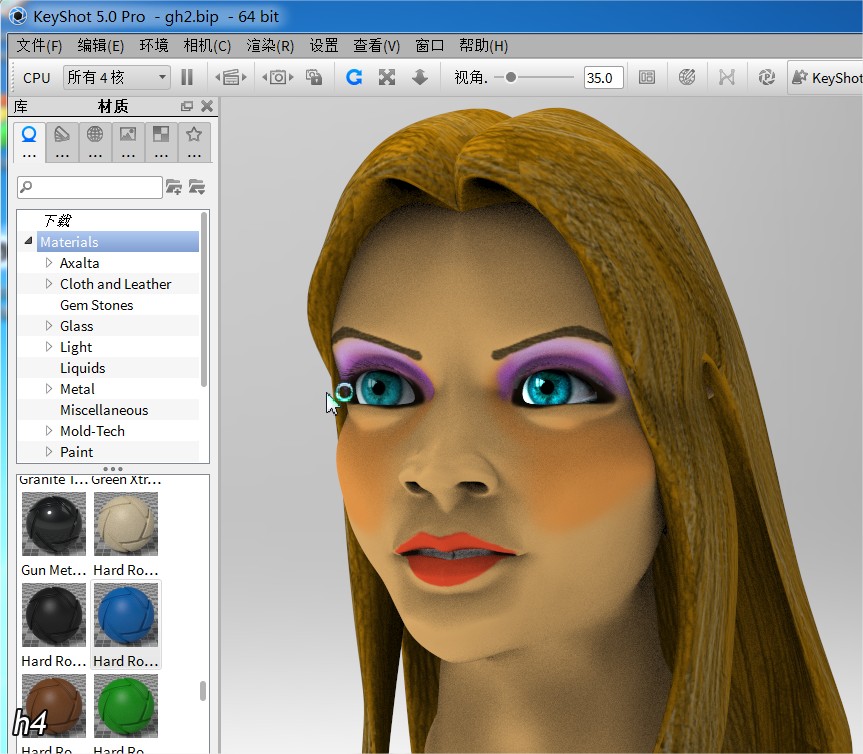Select the brown Hard Rough thumbnail
The height and width of the screenshot is (754, 863).
tap(54, 706)
